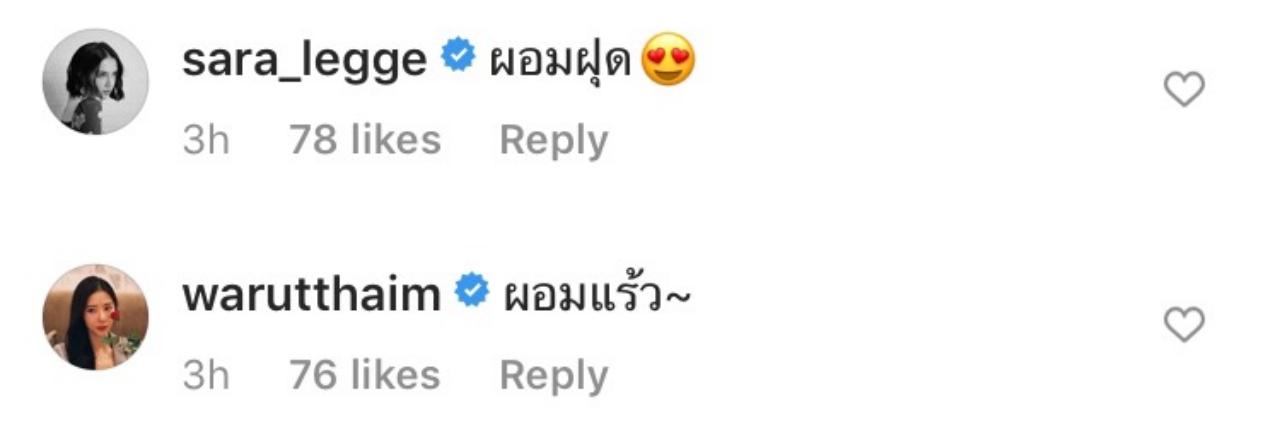Reply to warutthaim's comment
The image size is (1280, 440).
[x=553, y=375]
